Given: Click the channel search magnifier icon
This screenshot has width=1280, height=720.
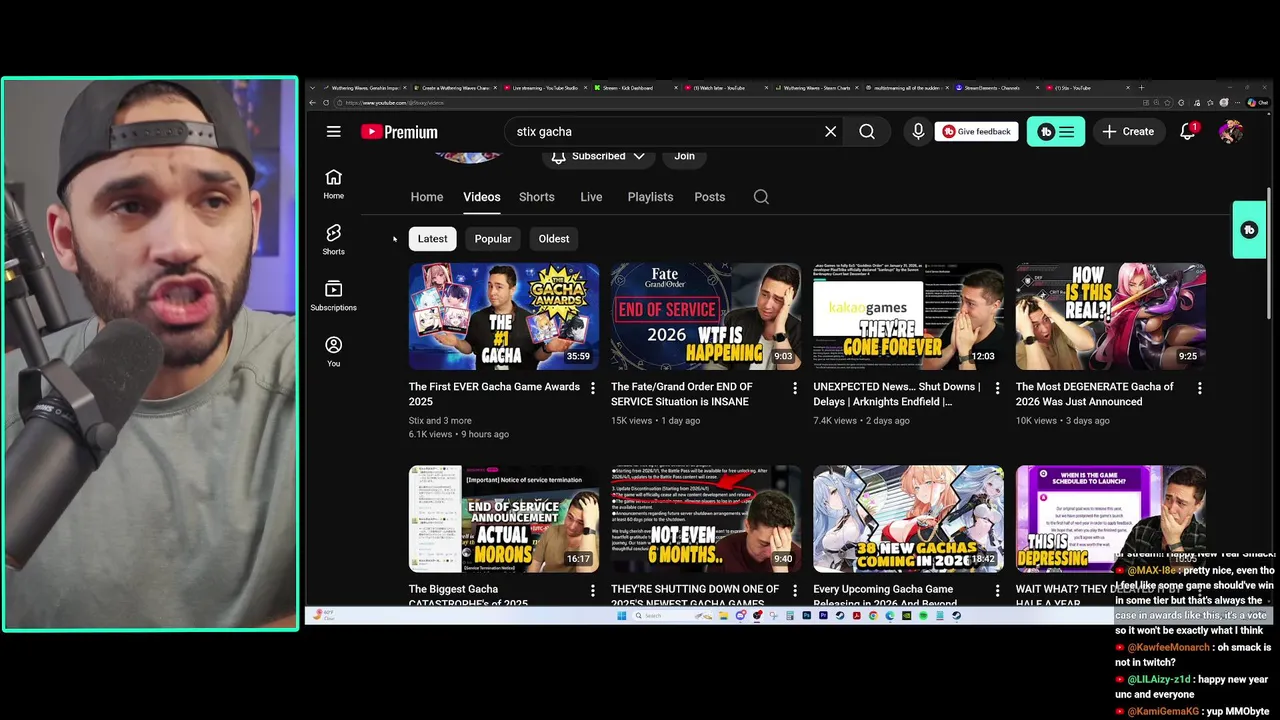Looking at the screenshot, I should 761,197.
